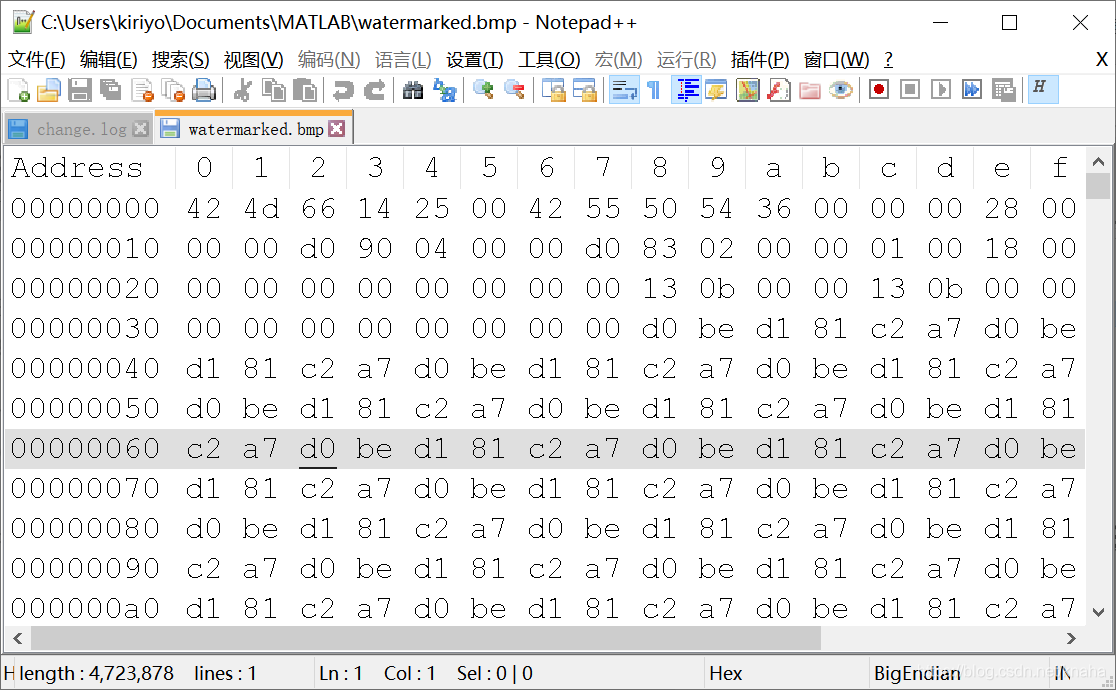1116x690 pixels.
Task: Click the Close All documents icon
Action: tap(173, 90)
